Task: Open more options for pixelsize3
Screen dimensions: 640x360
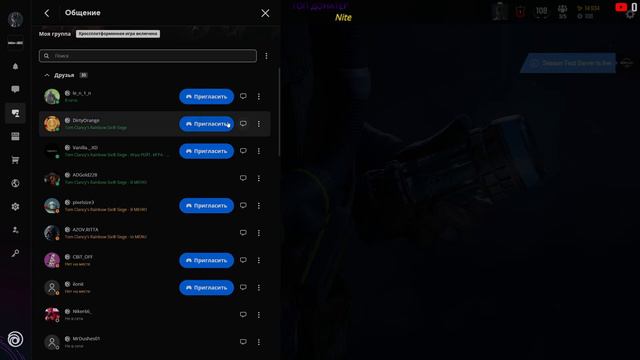Action: (x=259, y=206)
